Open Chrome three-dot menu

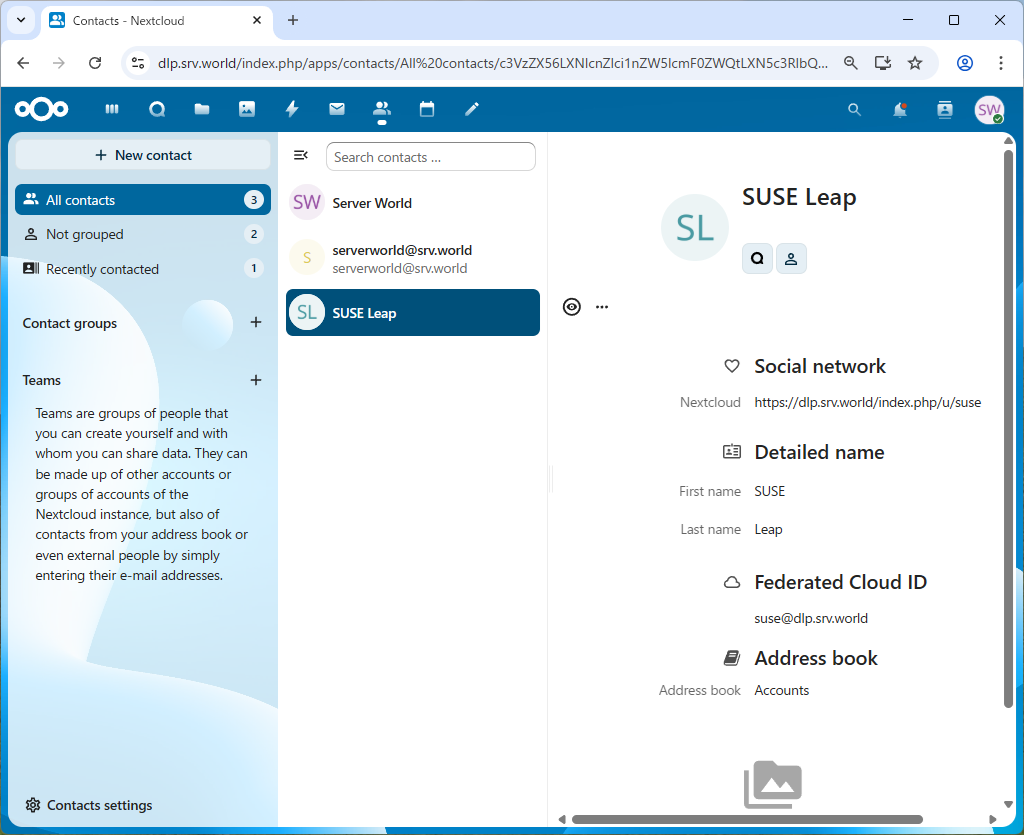(1000, 63)
